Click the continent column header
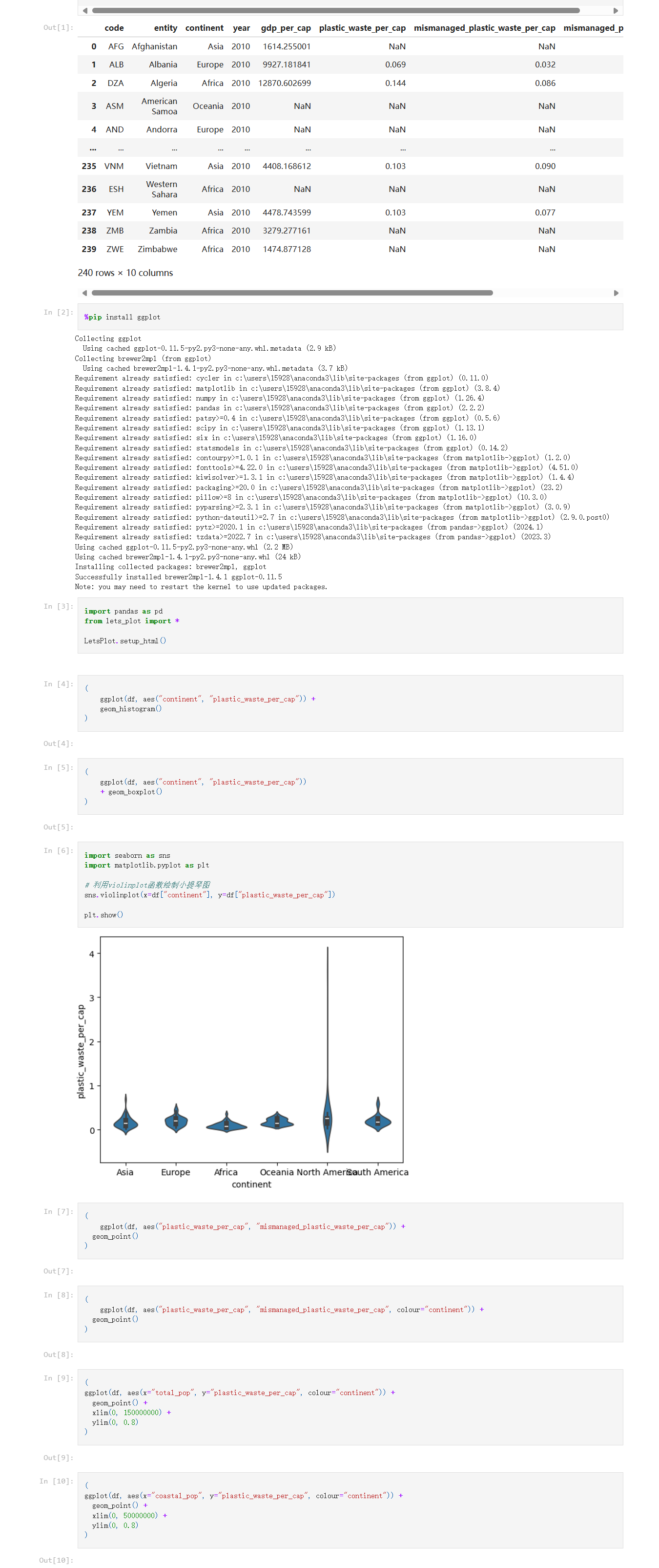 pyautogui.click(x=204, y=28)
